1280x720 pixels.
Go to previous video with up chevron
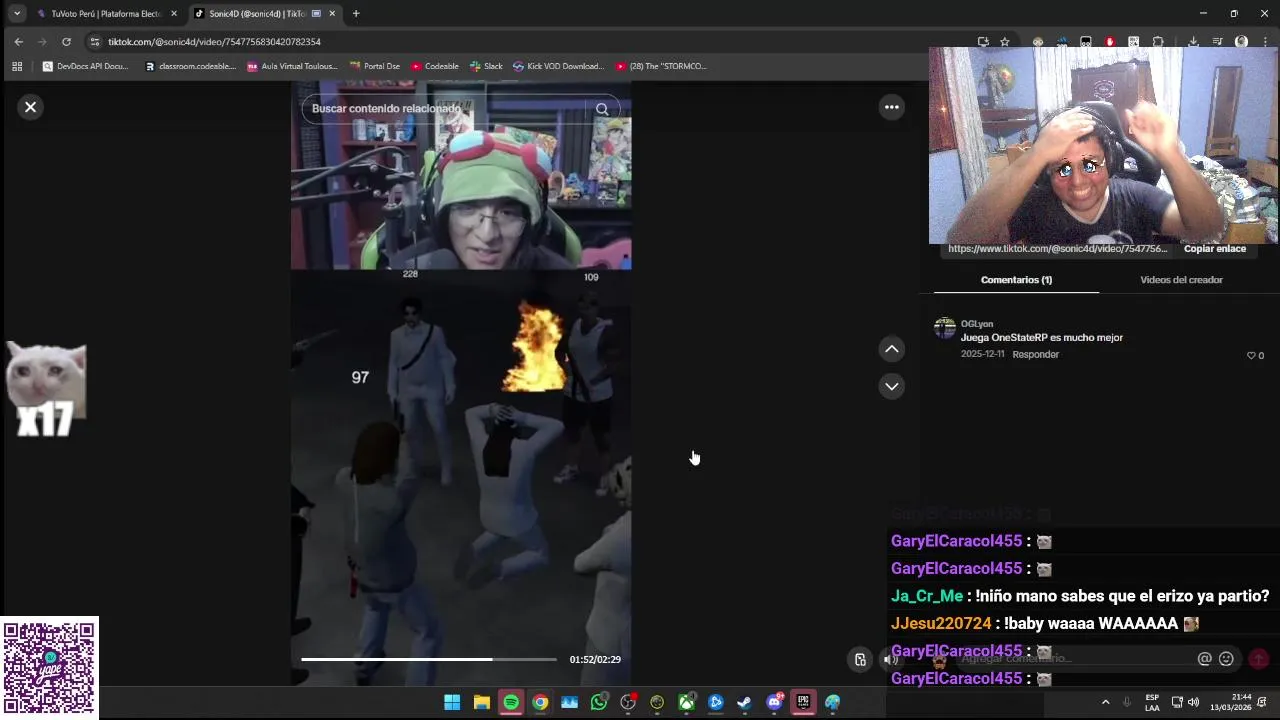[891, 349]
